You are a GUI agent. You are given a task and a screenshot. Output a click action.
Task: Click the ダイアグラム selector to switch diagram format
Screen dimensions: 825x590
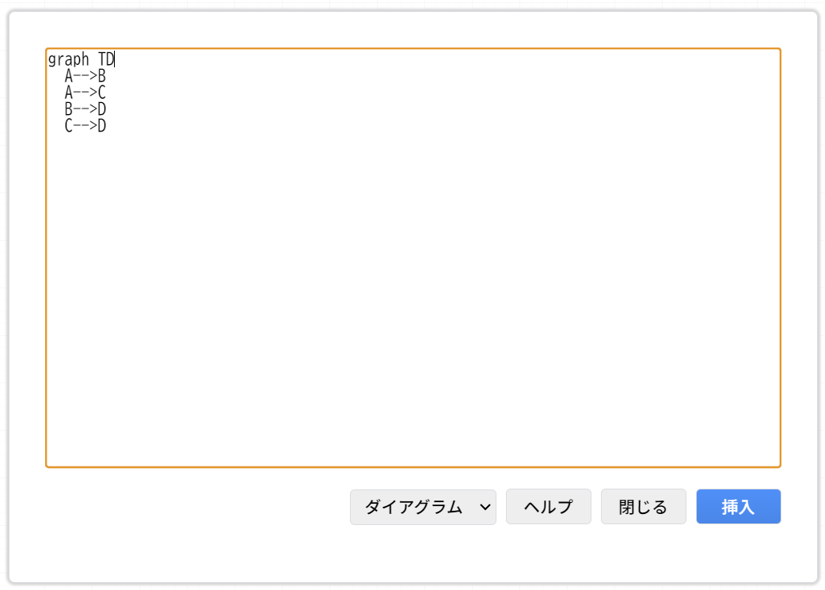[421, 507]
